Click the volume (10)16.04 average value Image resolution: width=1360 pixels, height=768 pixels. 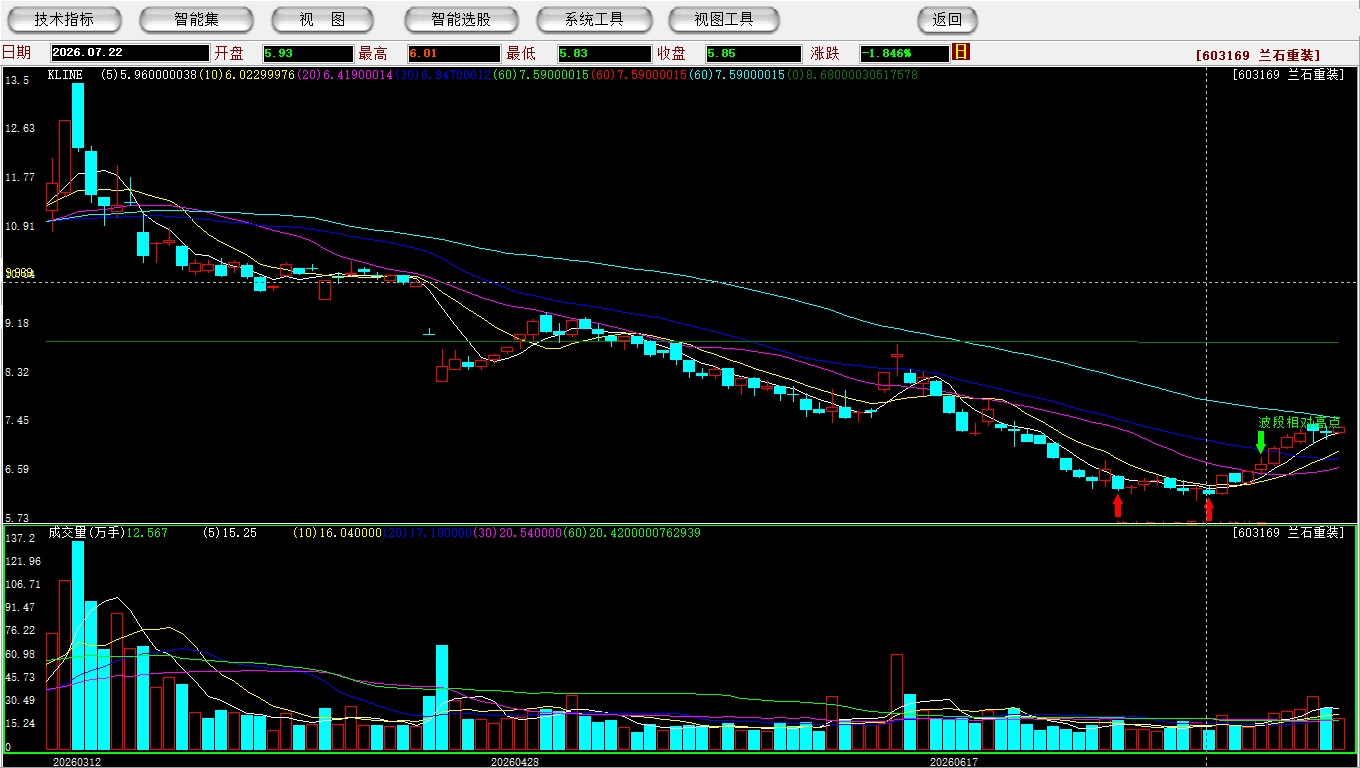click(x=337, y=533)
